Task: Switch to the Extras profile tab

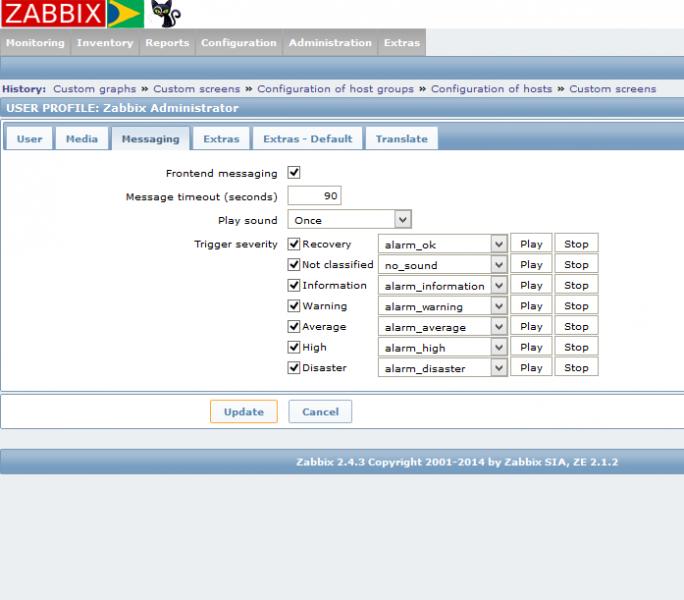Action: [221, 139]
